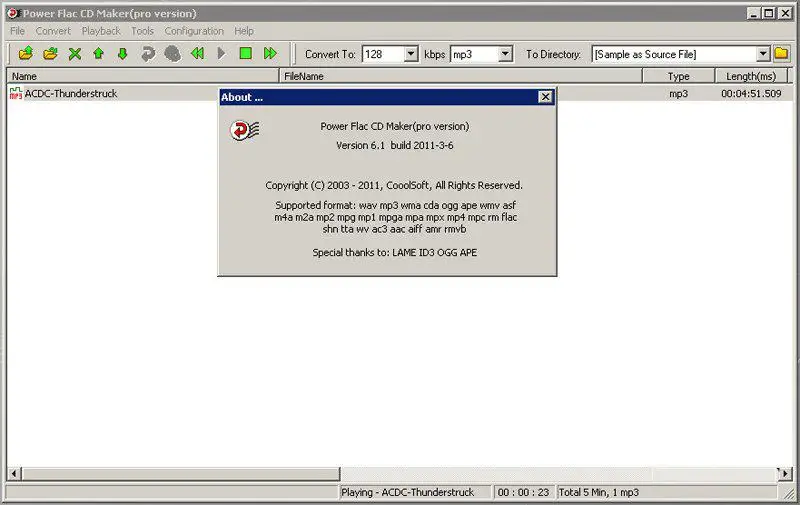
Task: Open the bitrate dropdown arrow next to 128
Action: click(x=411, y=54)
